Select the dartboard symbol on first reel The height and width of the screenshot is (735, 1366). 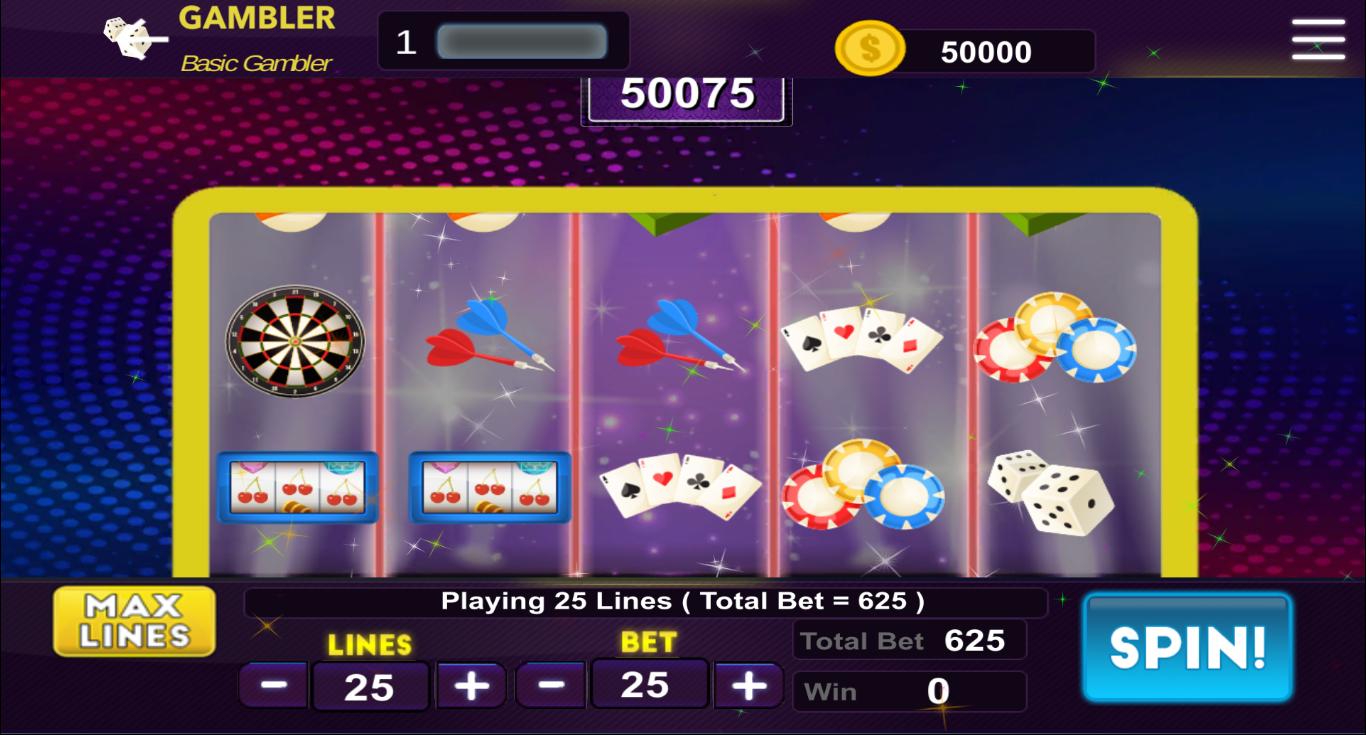click(295, 341)
